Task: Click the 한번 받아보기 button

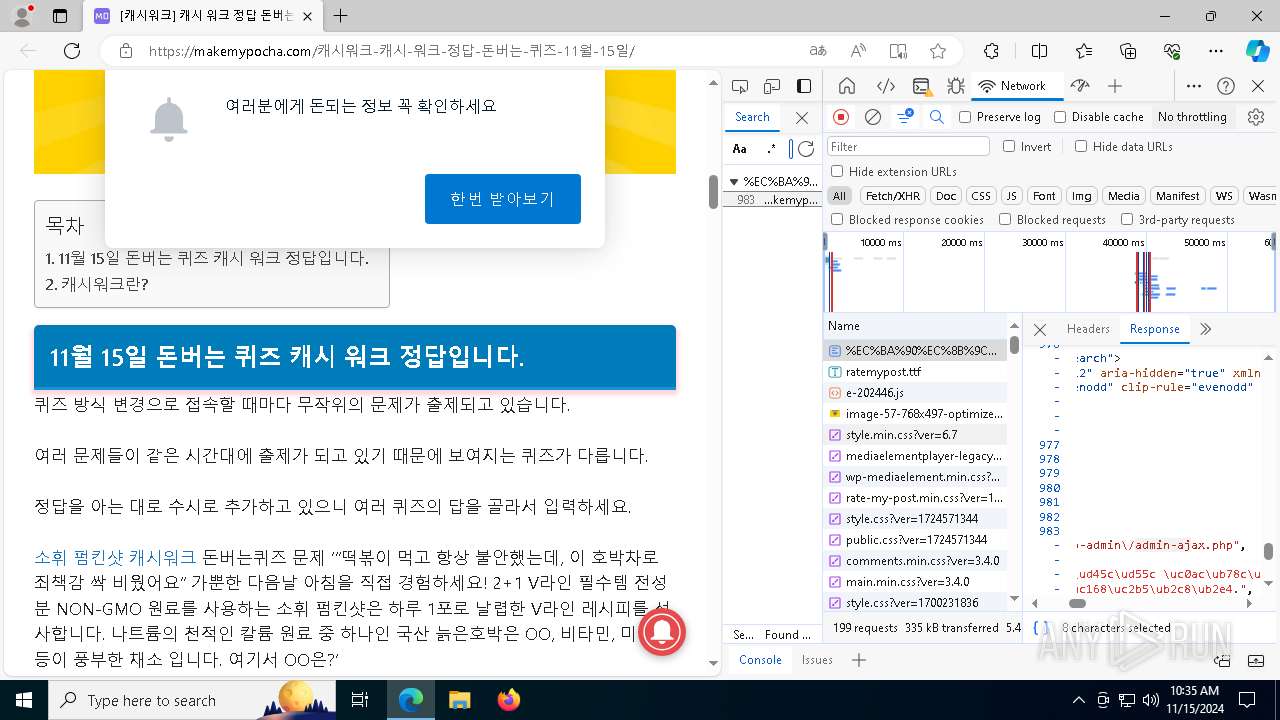Action: click(502, 199)
